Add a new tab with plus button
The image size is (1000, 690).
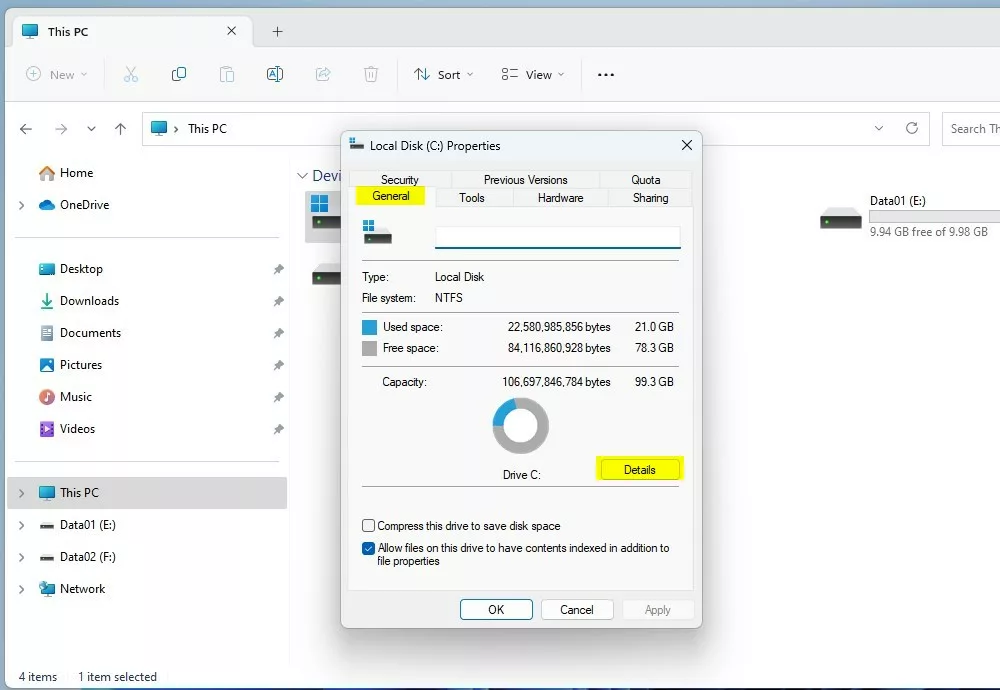(277, 31)
